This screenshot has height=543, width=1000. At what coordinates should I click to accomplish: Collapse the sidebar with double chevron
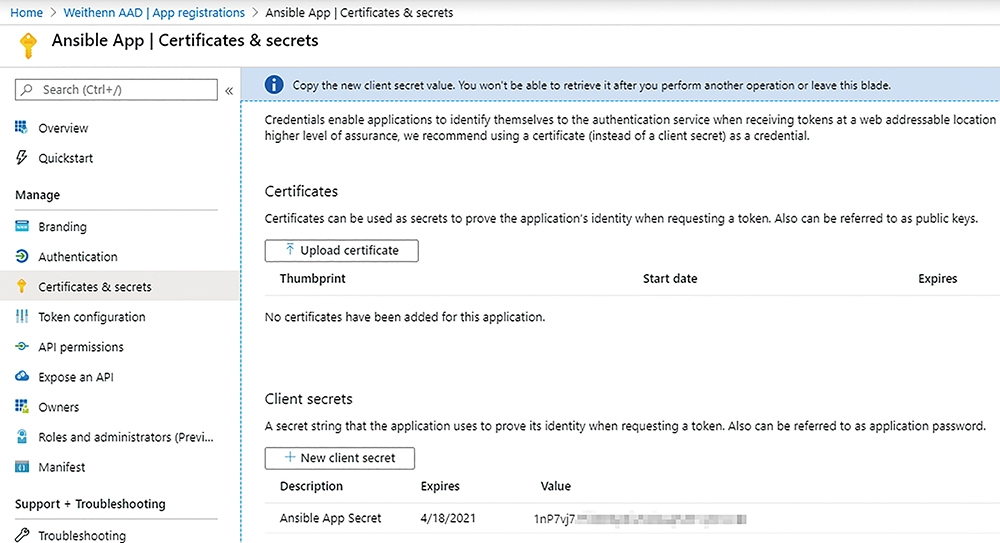click(x=229, y=91)
